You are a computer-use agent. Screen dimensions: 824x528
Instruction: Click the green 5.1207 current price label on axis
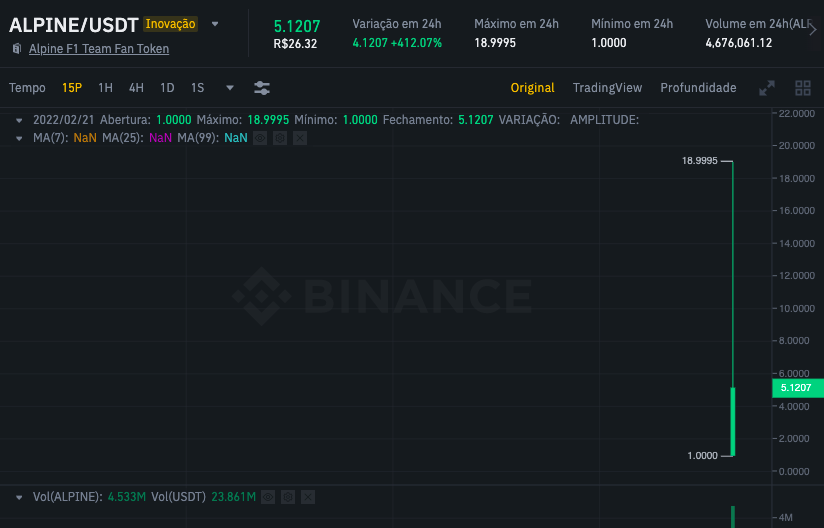(797, 388)
